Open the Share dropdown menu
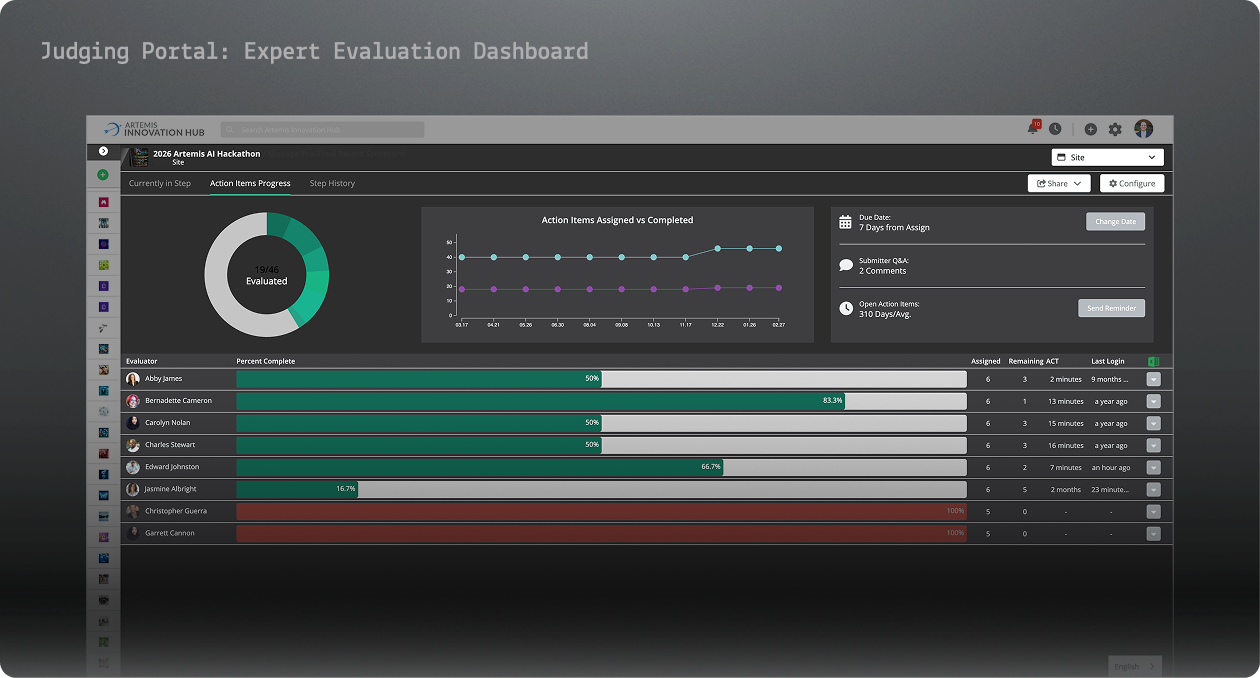Screen dimensions: 1260x678 coord(1059,183)
